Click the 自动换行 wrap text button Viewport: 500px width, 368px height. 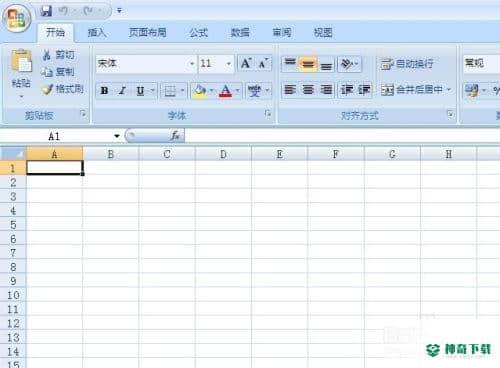(x=407, y=63)
